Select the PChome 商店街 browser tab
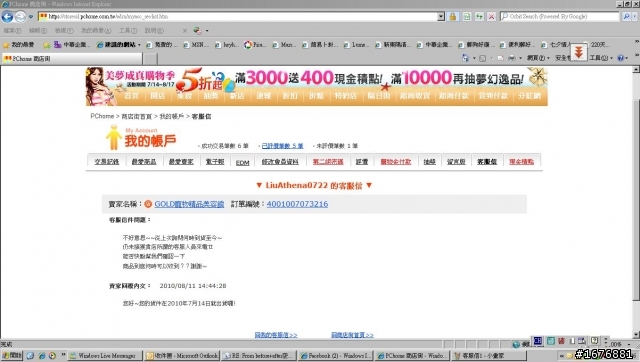640x362 pixels. (72, 59)
